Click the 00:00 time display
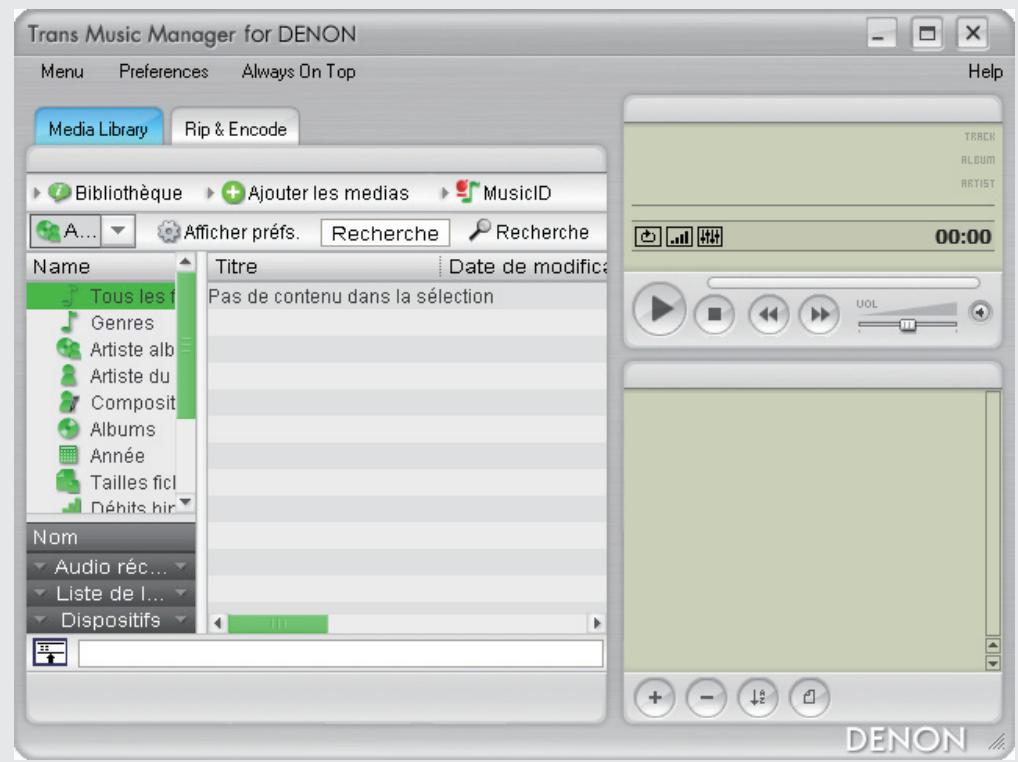Image resolution: width=1018 pixels, height=762 pixels. pyautogui.click(x=963, y=236)
